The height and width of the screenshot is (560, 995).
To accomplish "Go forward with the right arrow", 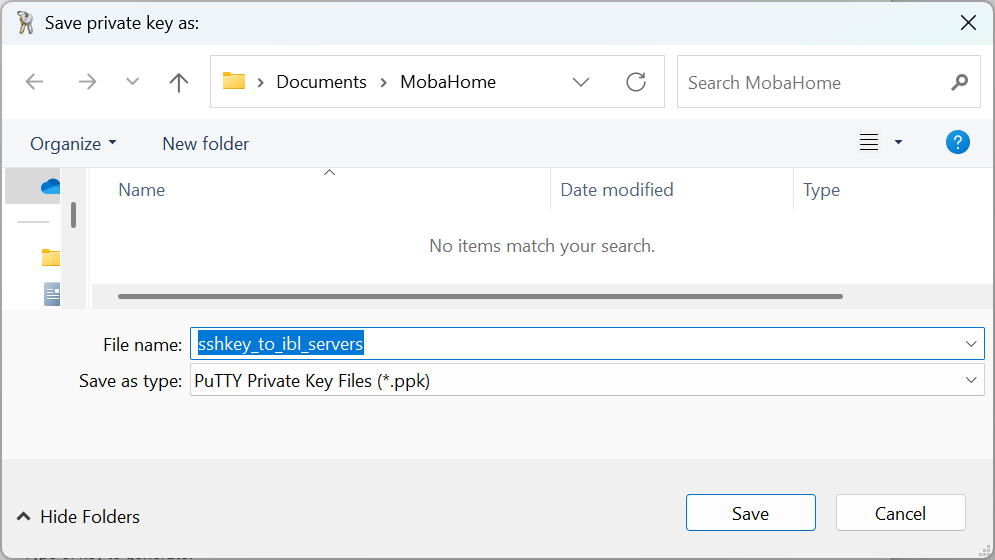I will [x=87, y=81].
